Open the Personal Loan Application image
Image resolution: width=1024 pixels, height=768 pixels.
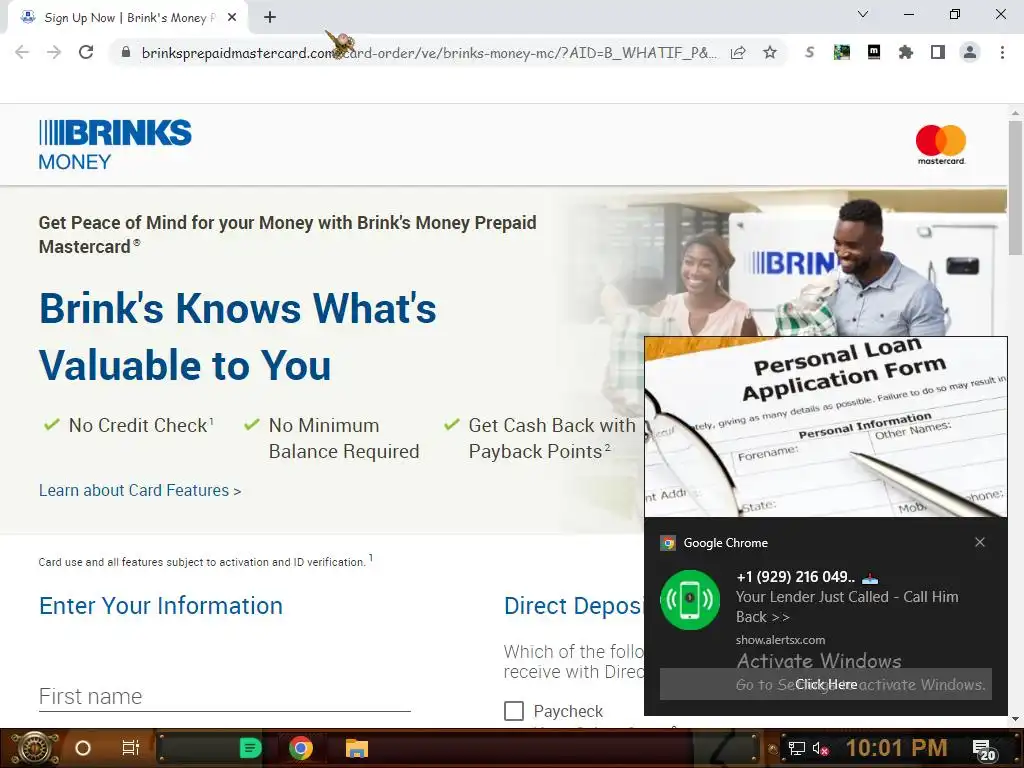[826, 427]
